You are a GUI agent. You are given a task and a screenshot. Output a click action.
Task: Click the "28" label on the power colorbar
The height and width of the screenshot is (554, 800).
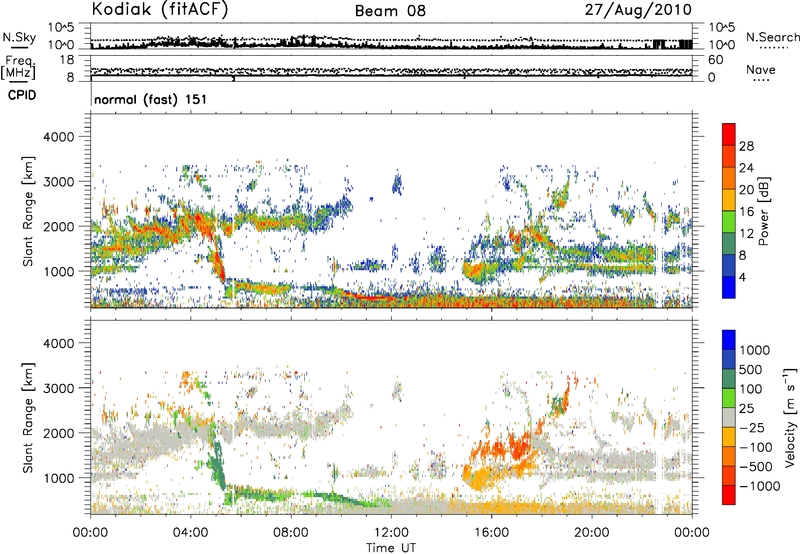click(x=746, y=146)
